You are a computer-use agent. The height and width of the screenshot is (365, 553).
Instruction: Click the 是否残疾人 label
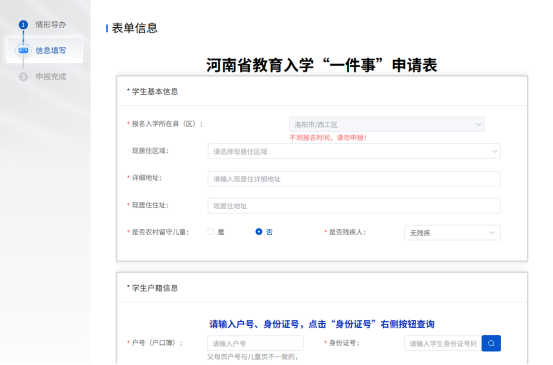pyautogui.click(x=347, y=232)
